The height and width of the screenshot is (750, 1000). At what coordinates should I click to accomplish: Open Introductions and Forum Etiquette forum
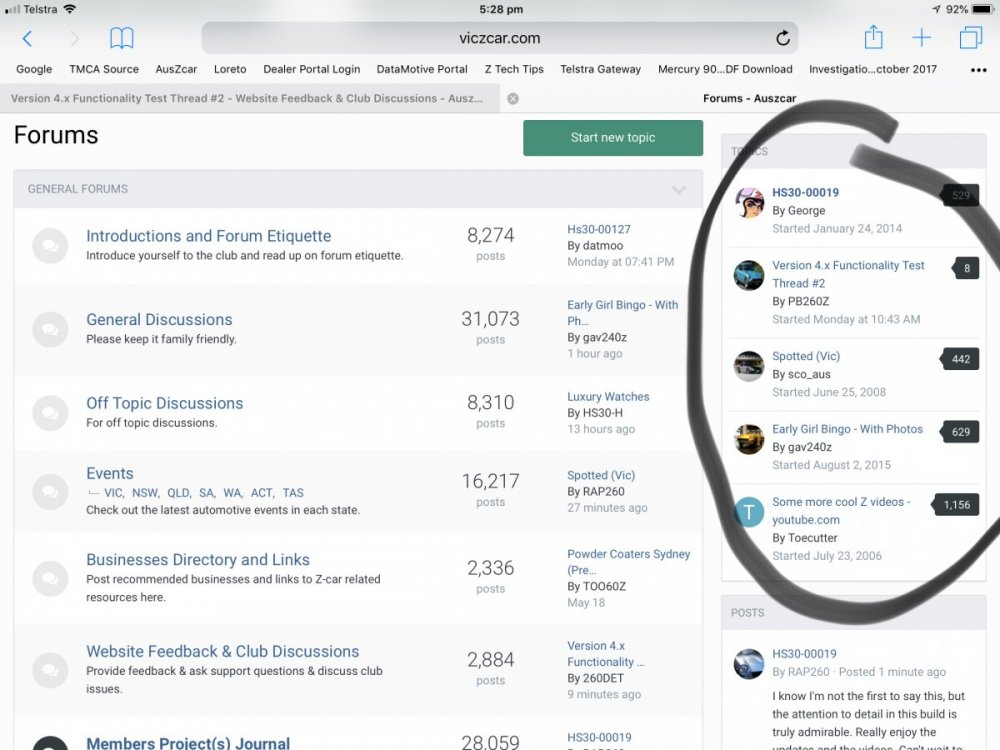coord(208,236)
